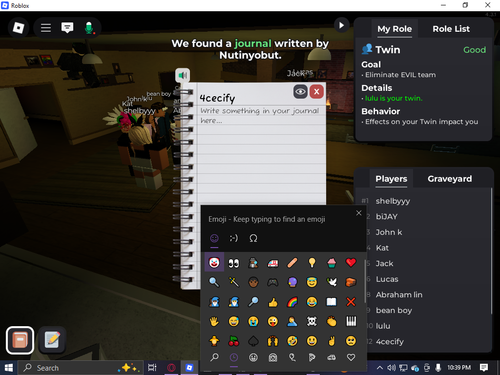500x375 pixels.
Task: Insert the cherries emoji
Action: point(234,341)
